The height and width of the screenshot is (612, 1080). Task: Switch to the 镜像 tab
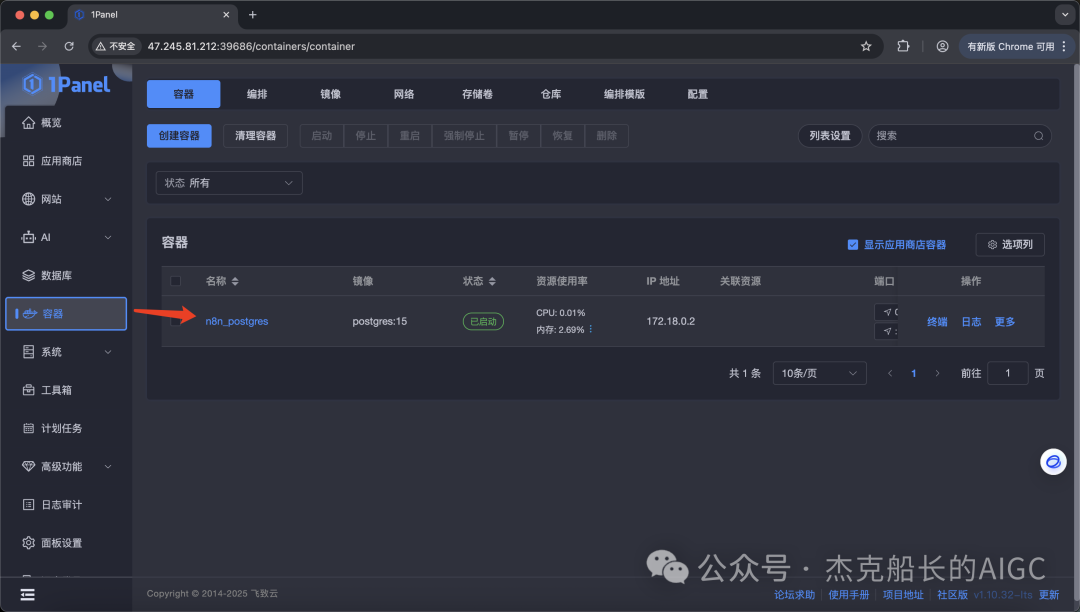coord(331,94)
